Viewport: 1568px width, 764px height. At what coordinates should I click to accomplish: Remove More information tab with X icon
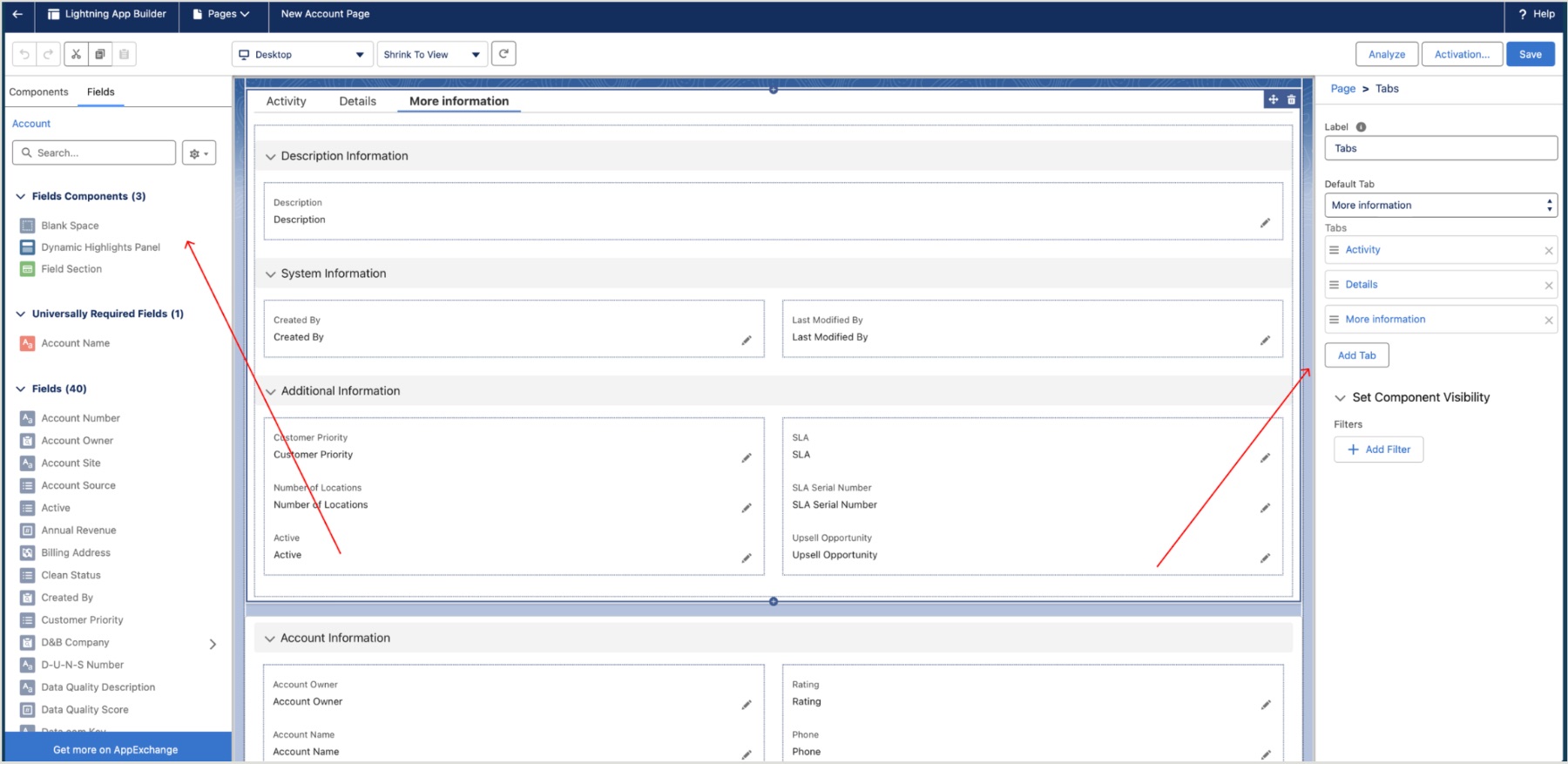(x=1549, y=321)
